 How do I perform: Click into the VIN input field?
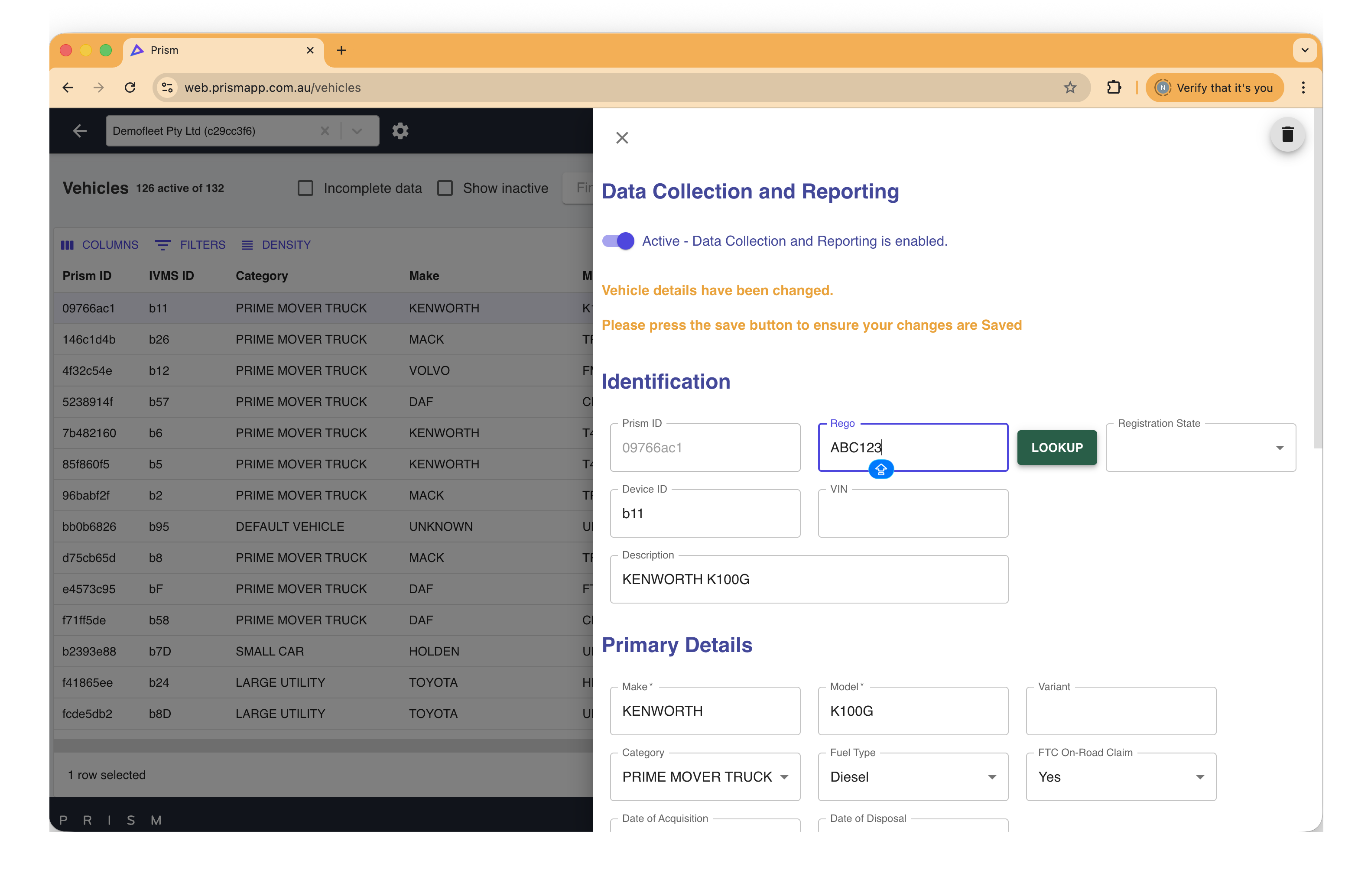coord(913,514)
